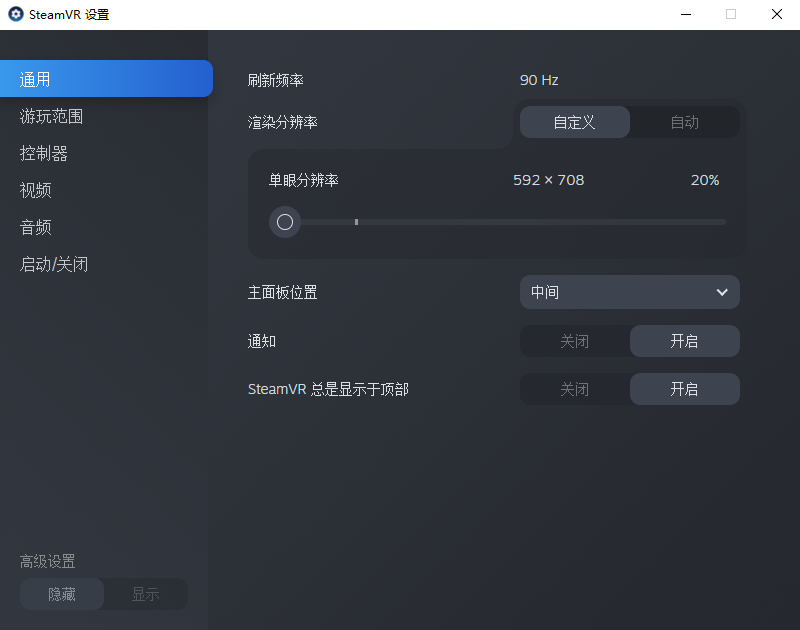
Task: Switch to the 游玩范围 section
Action: tap(51, 116)
